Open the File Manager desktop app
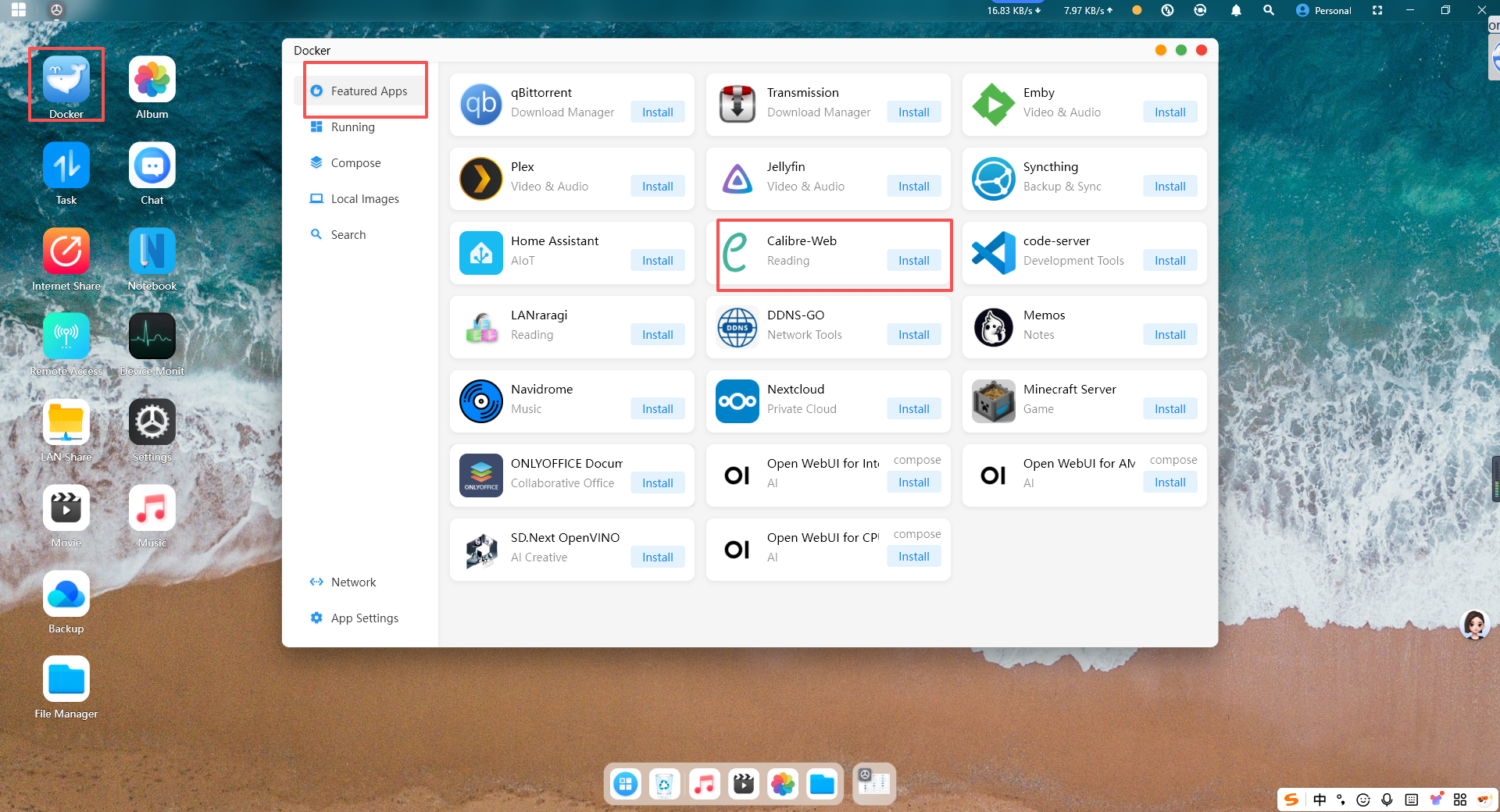The image size is (1500, 812). (x=66, y=679)
